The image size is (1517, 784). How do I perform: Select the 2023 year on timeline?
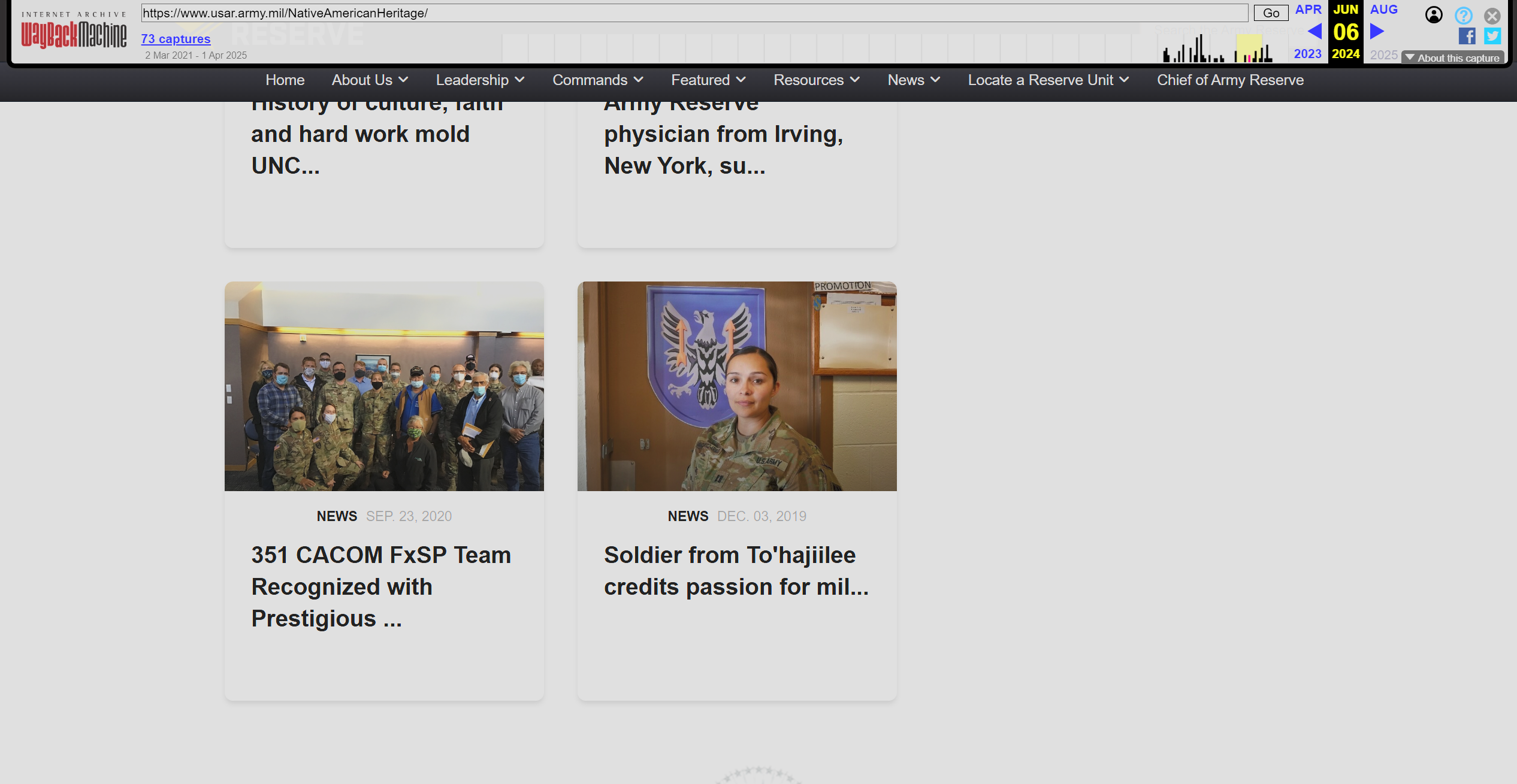pos(1307,54)
